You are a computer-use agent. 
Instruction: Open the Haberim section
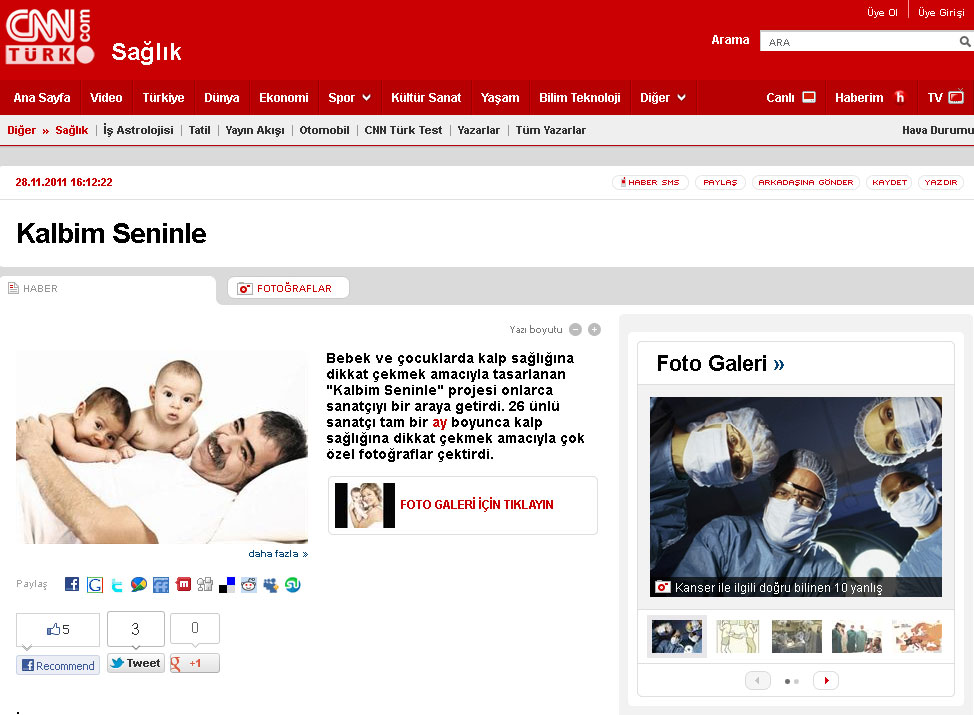pos(870,98)
